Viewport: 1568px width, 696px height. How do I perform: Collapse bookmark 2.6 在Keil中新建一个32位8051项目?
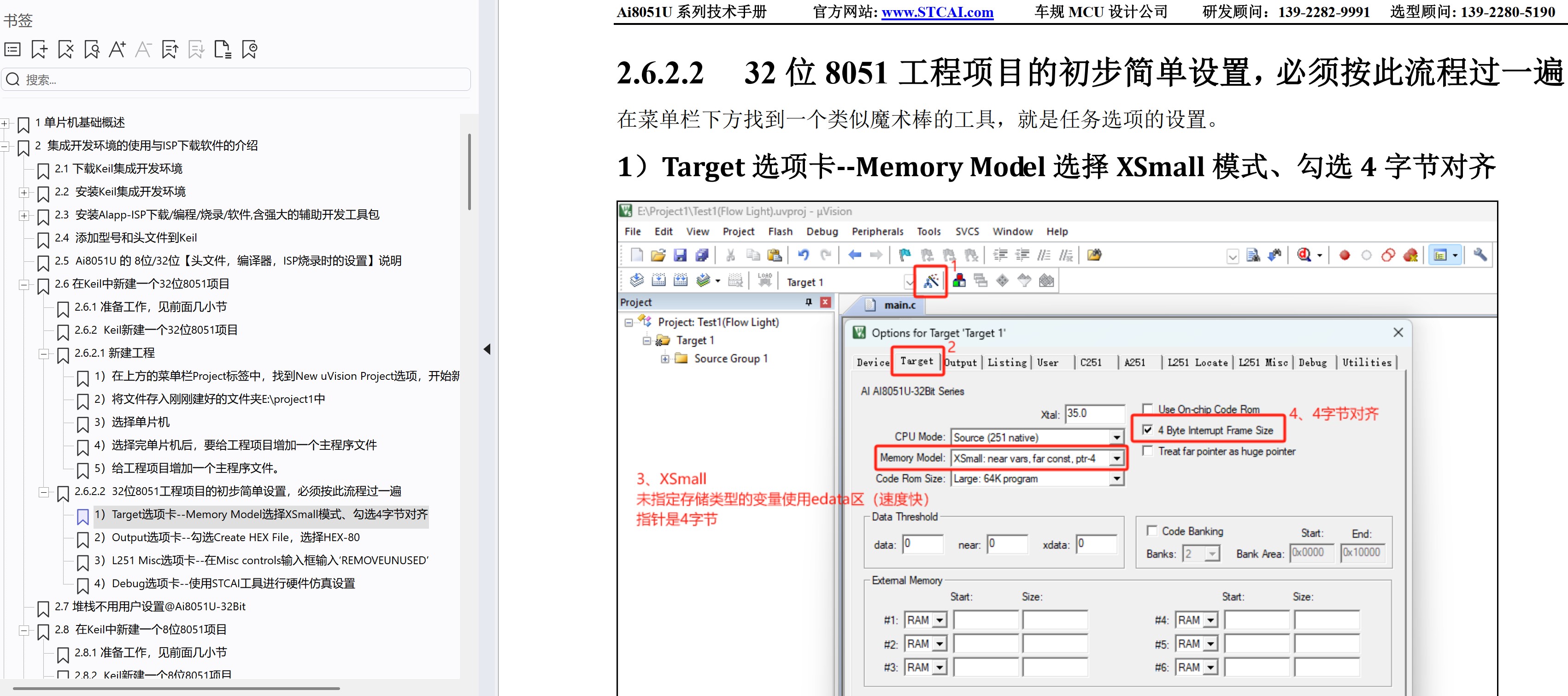click(24, 284)
